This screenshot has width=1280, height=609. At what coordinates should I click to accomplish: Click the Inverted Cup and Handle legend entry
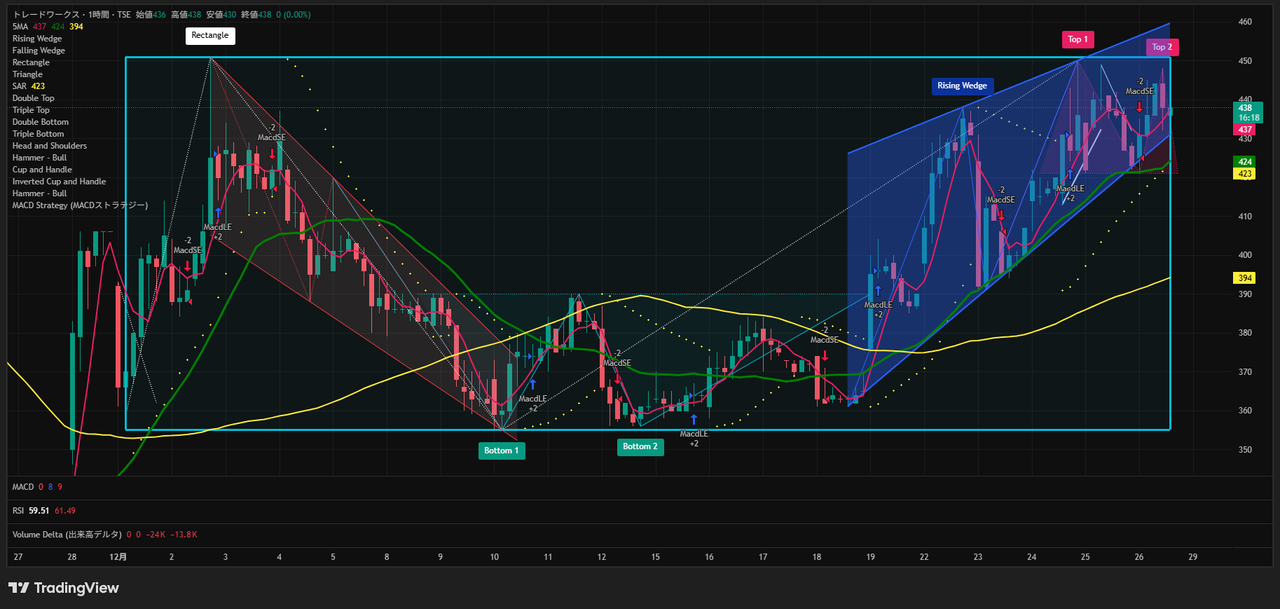[58, 182]
